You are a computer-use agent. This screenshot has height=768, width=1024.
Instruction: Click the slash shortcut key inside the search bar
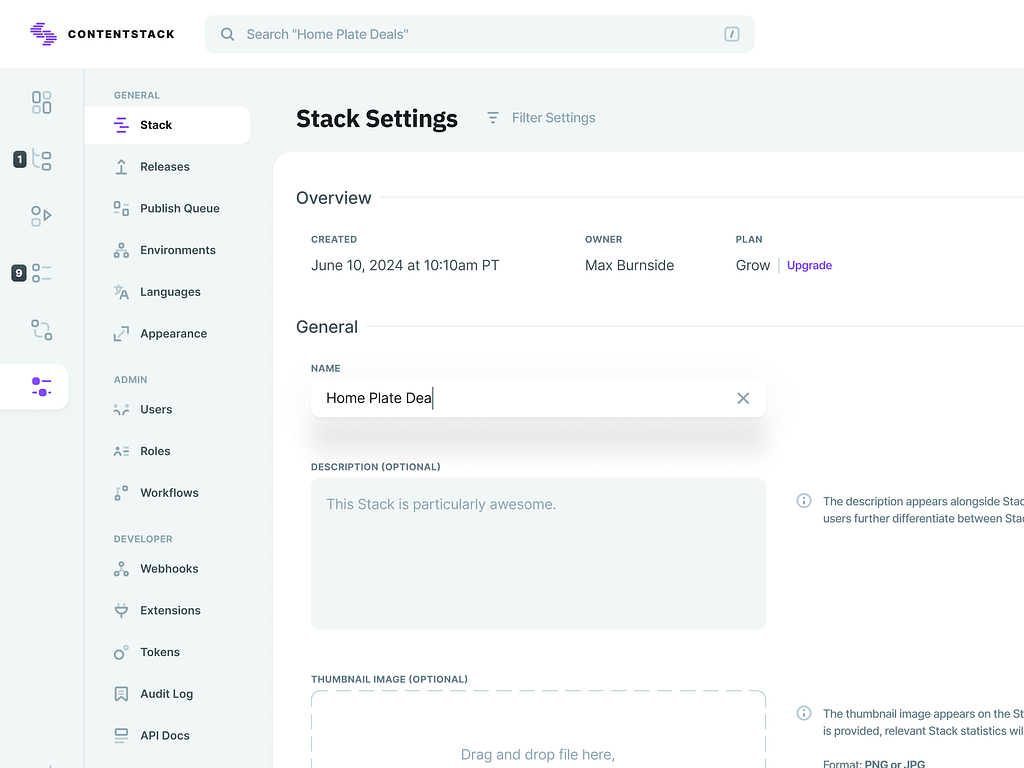click(732, 34)
